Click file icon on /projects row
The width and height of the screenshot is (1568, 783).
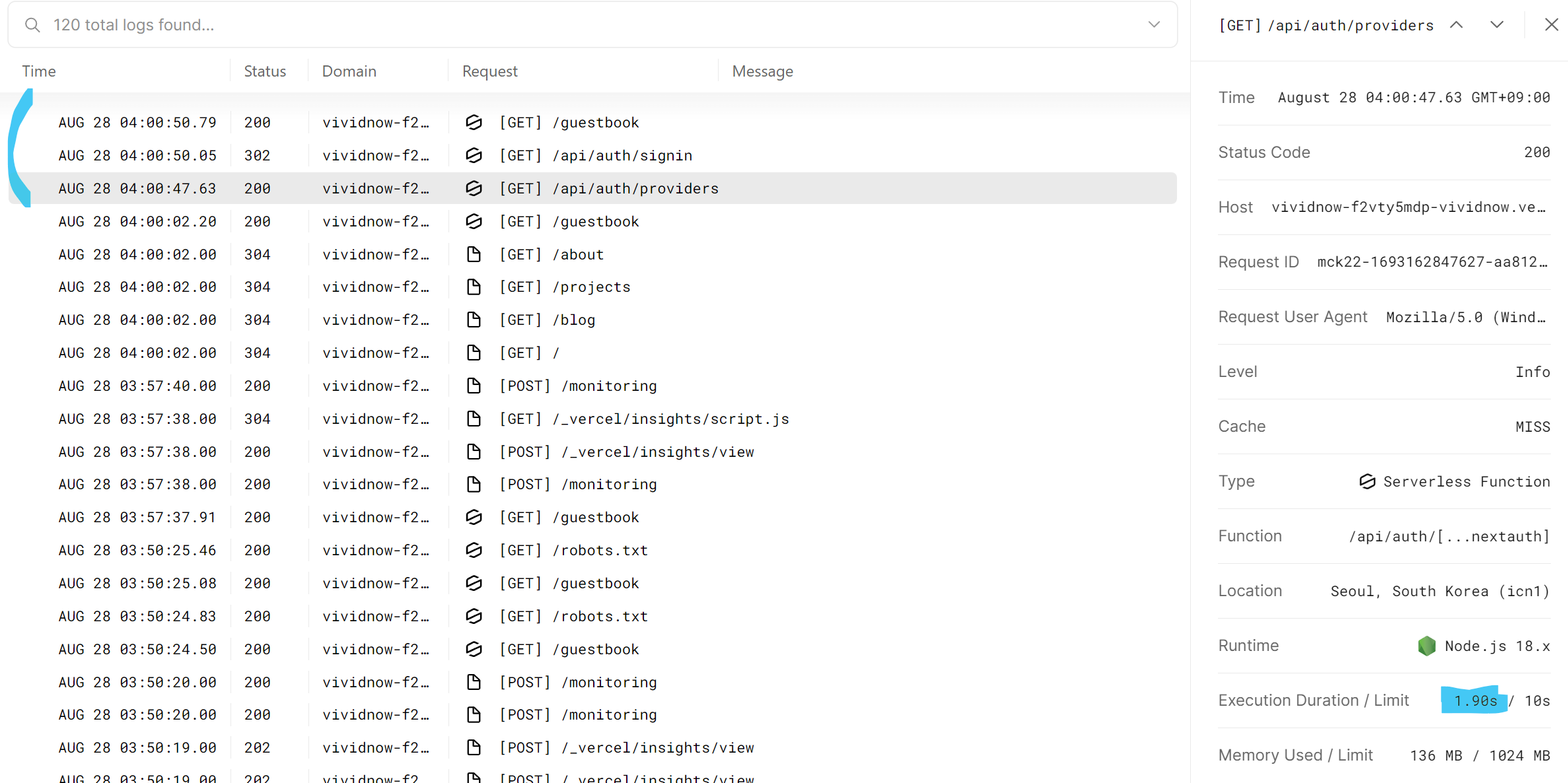pyautogui.click(x=474, y=287)
